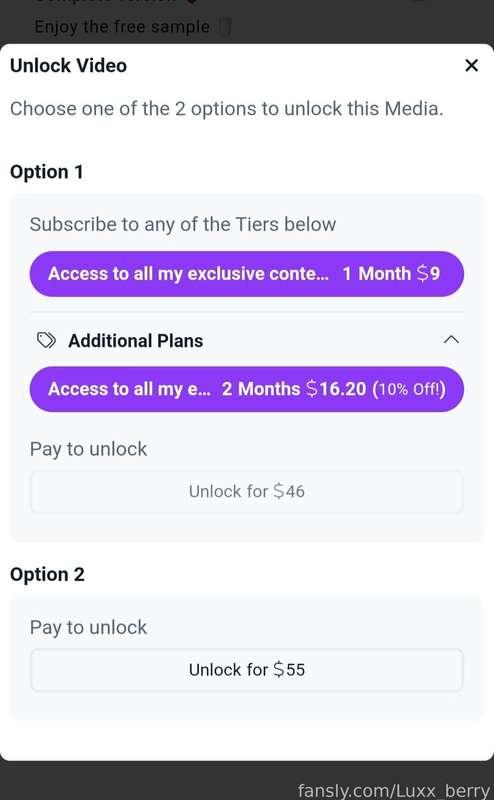This screenshot has height=800, width=494.
Task: Click the price tag icon beside Additional Plans
Action: click(46, 340)
